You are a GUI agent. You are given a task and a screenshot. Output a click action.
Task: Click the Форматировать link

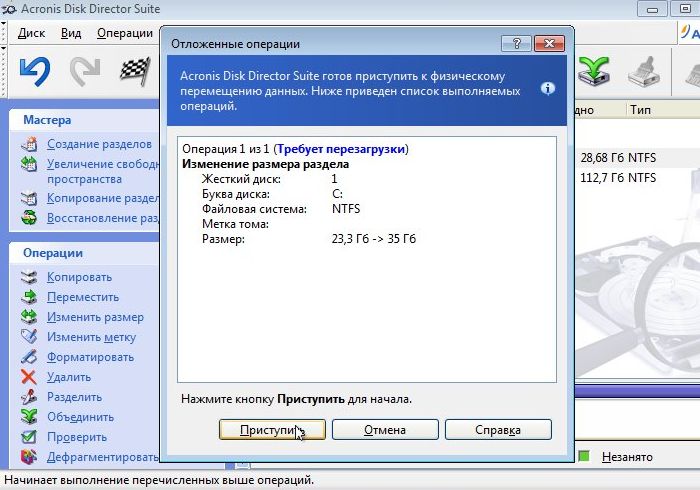coord(91,357)
